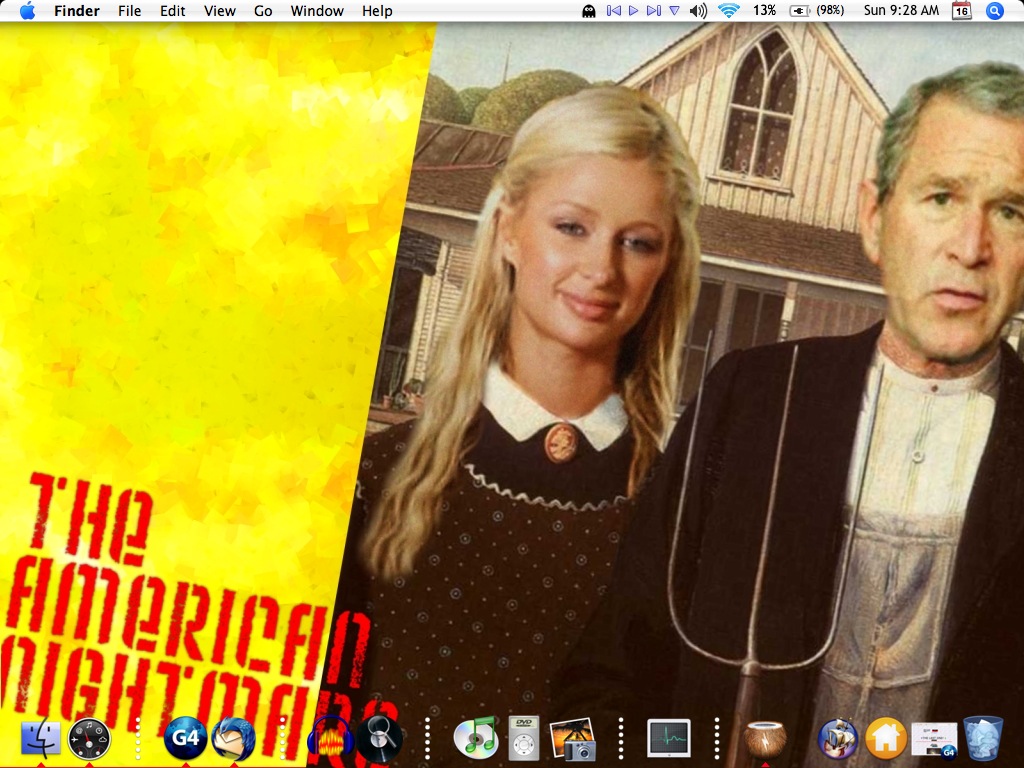The height and width of the screenshot is (768, 1024).
Task: Open the Wi-Fi AirPort status menu
Action: (729, 10)
